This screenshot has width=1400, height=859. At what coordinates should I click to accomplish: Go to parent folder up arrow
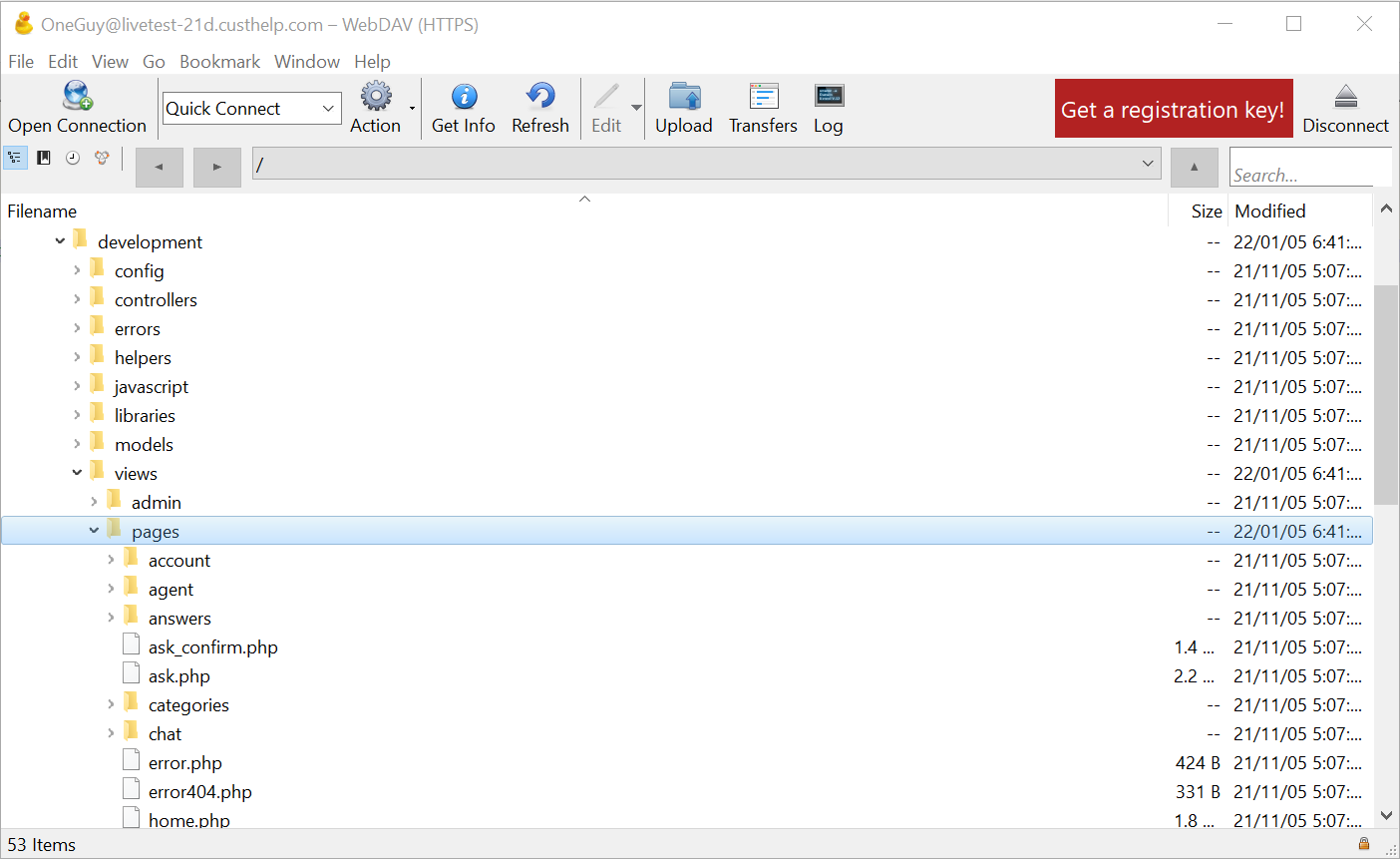click(1194, 167)
